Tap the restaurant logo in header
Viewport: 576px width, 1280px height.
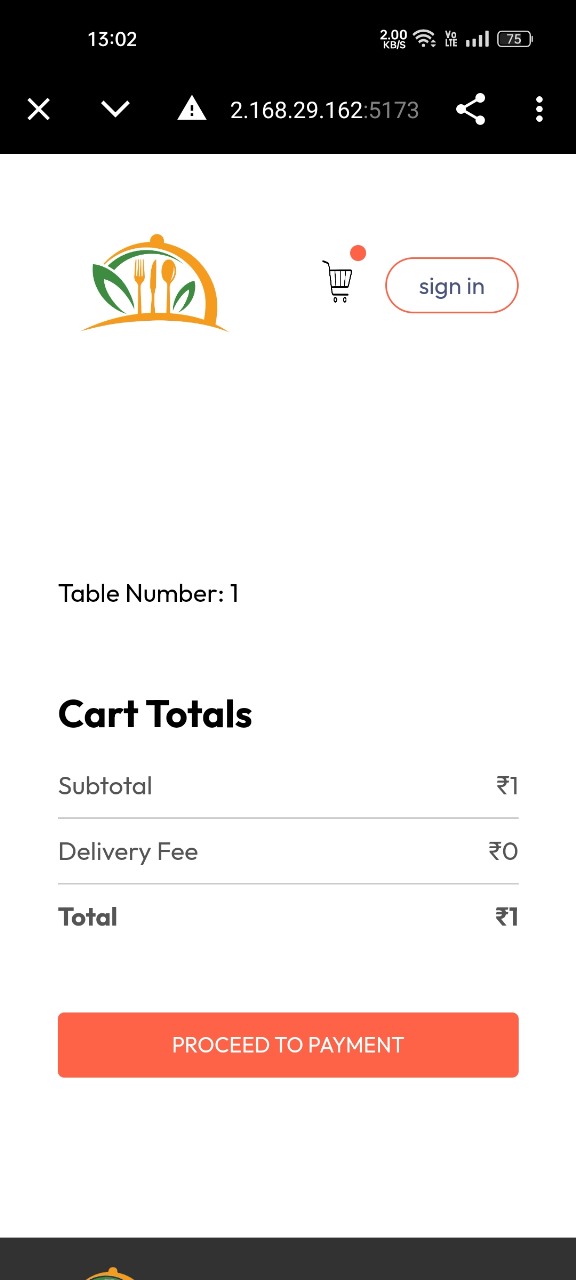pos(154,283)
